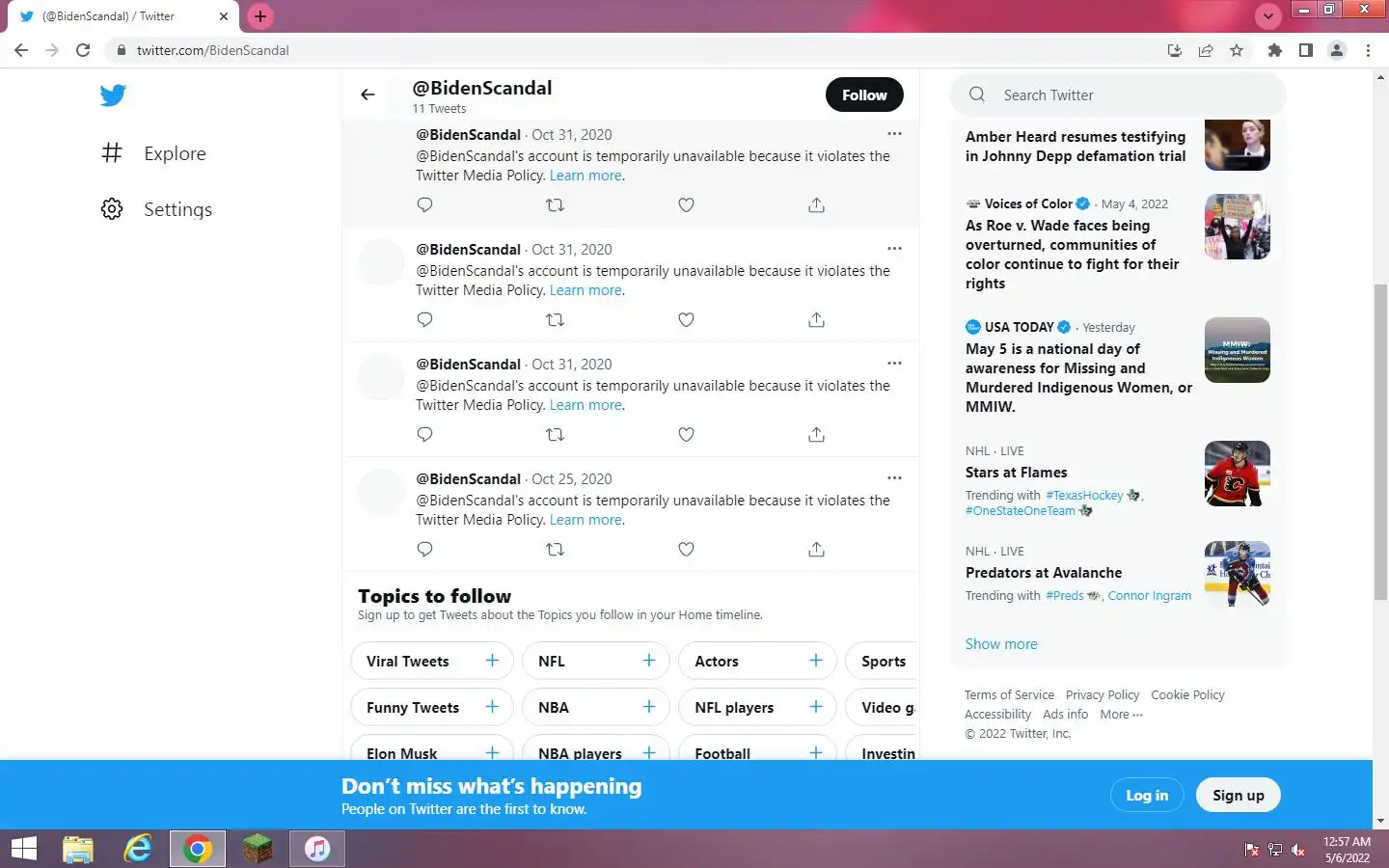Click the taskbar clock showing 12:57 AM
The height and width of the screenshot is (868, 1389).
[1347, 850]
